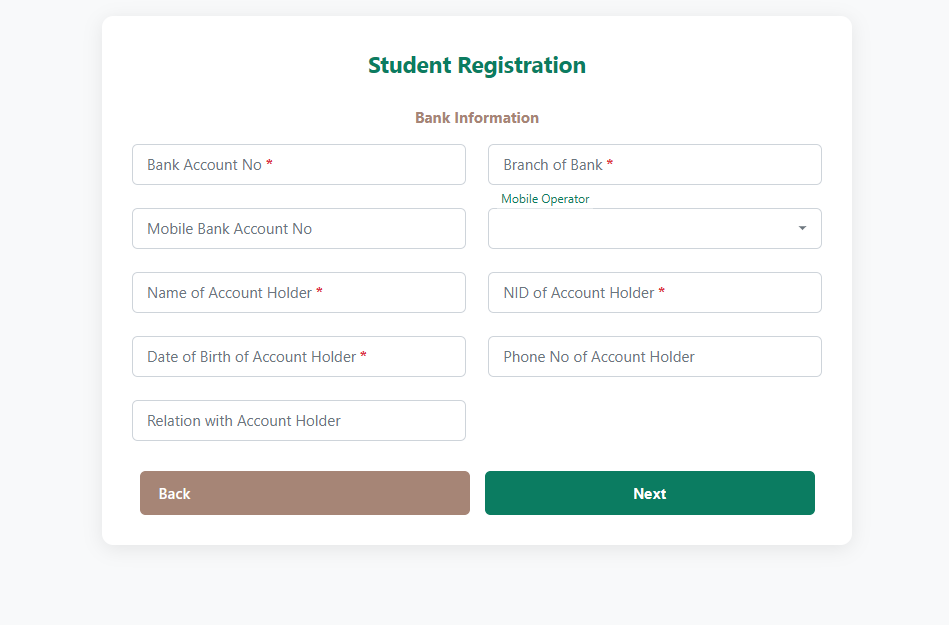The height and width of the screenshot is (625, 949).
Task: Focus the Relation with Account Holder input
Action: click(298, 421)
